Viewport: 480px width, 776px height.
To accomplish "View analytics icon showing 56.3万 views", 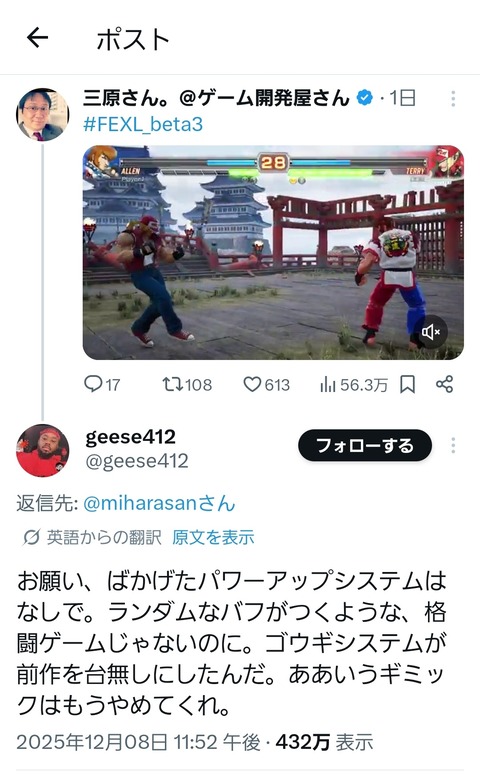I will click(x=328, y=384).
